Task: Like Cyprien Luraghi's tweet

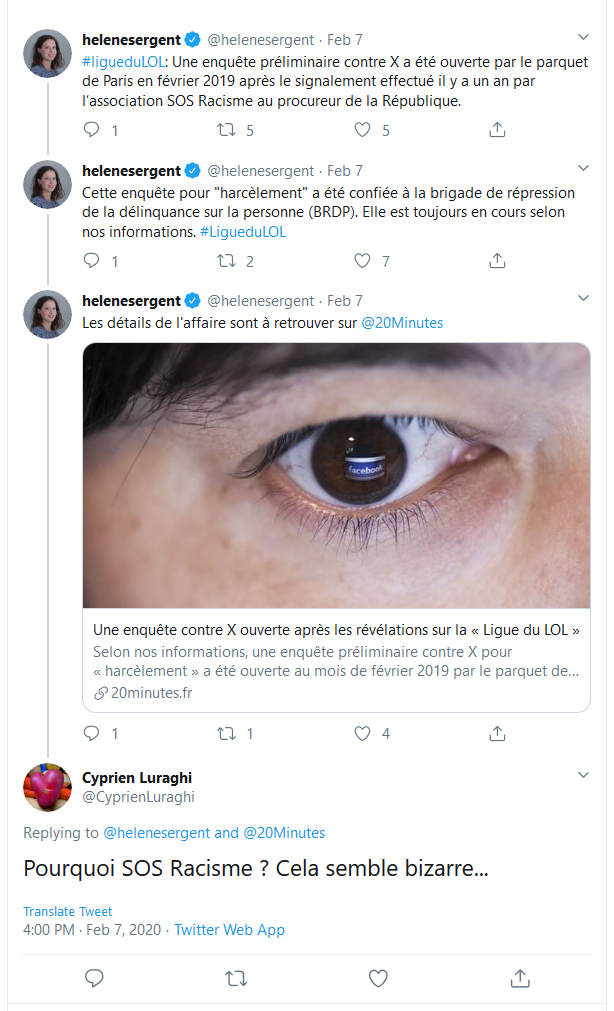Action: (378, 978)
